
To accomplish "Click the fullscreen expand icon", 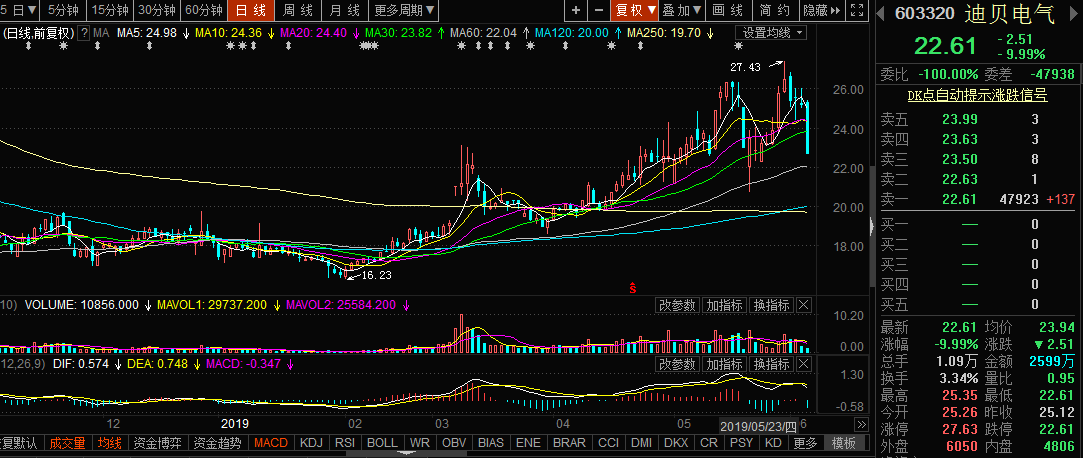I will click(862, 10).
